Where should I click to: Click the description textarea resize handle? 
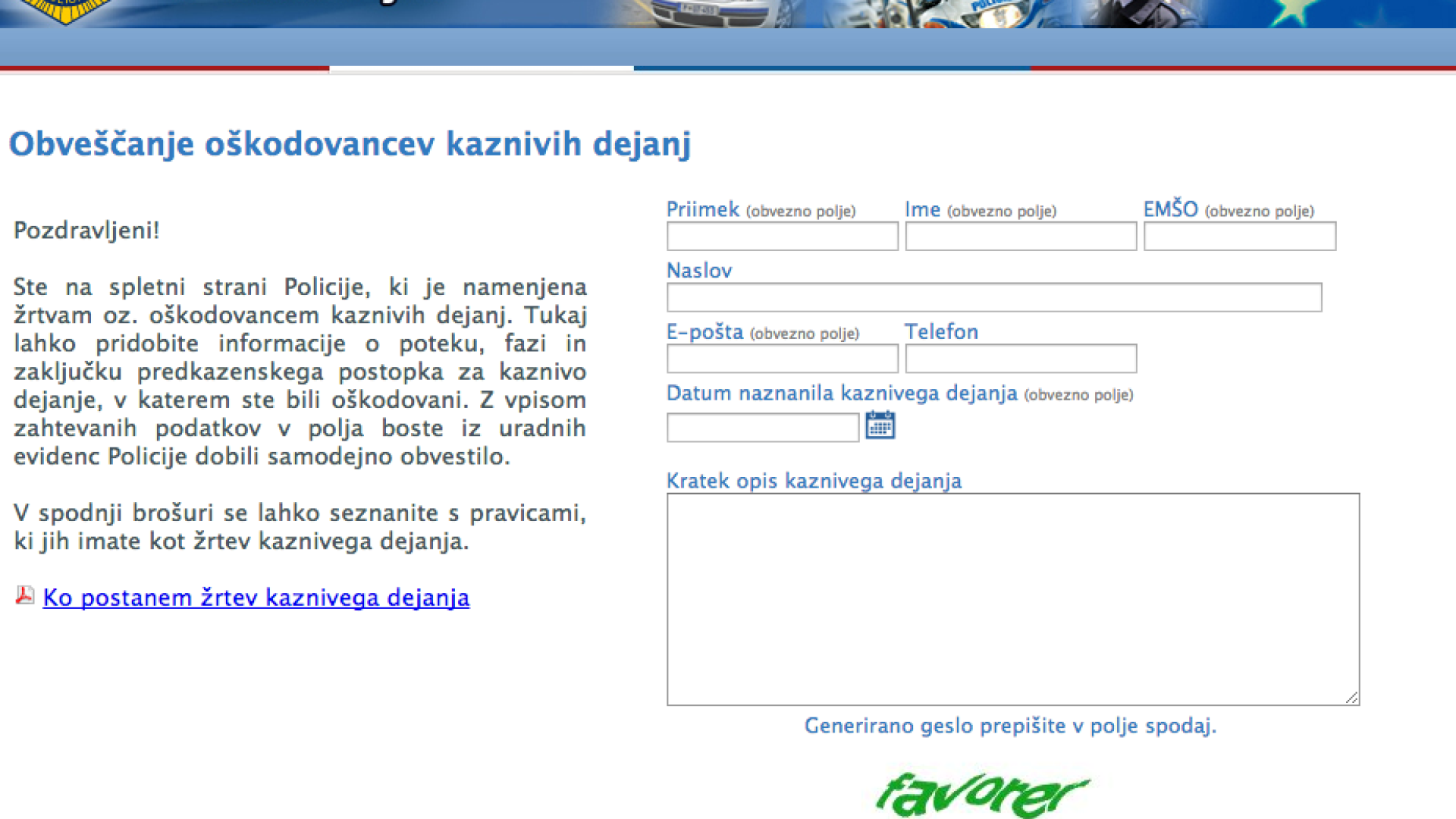click(x=1351, y=698)
